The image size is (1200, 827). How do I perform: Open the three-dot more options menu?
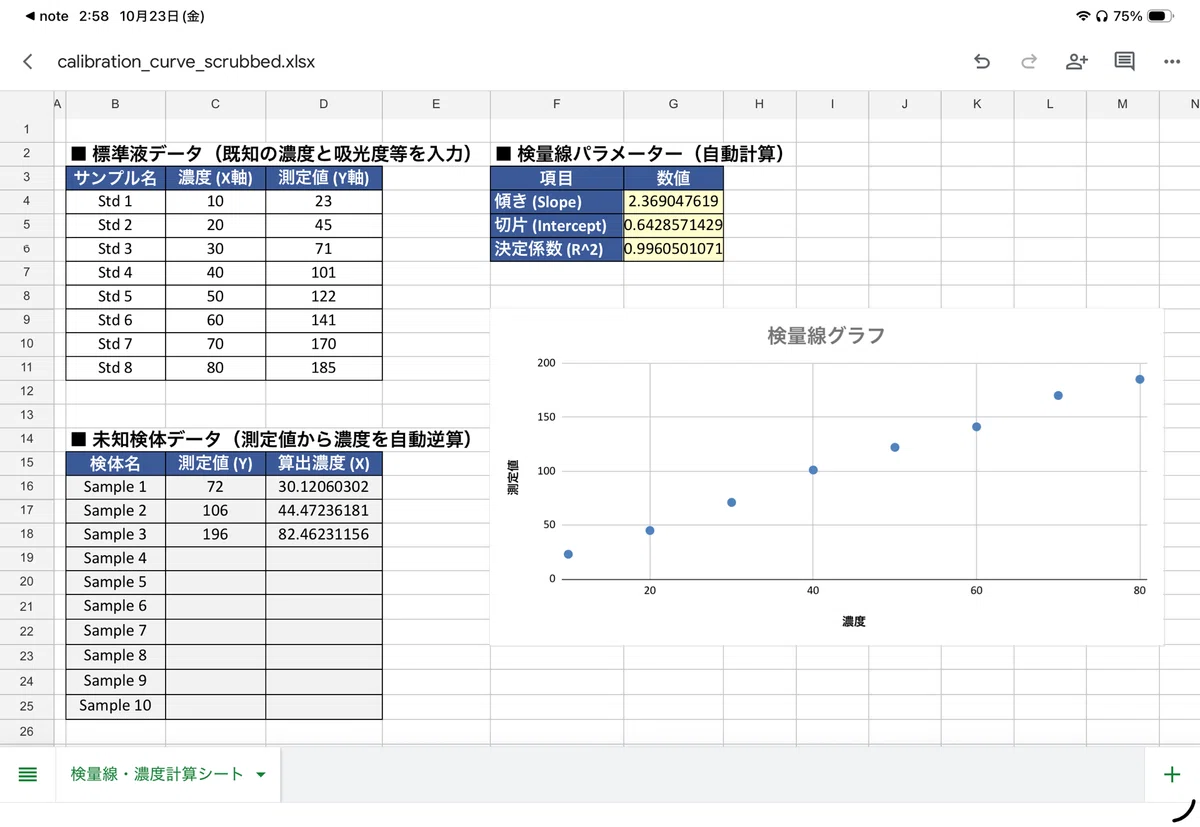pos(1172,62)
